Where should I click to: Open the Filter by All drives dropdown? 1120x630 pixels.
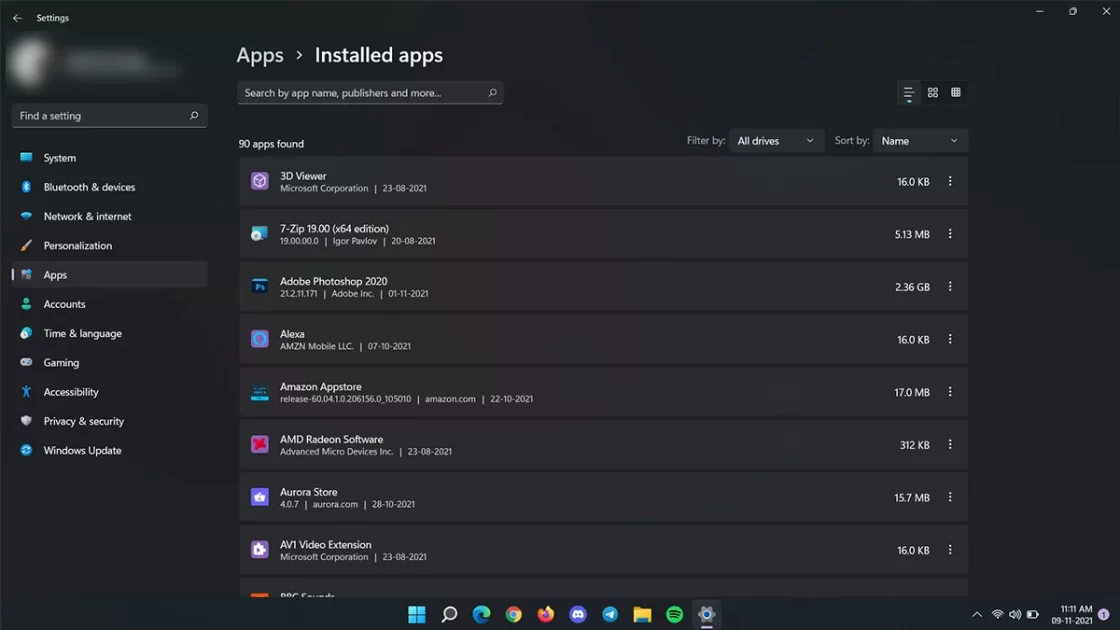pos(776,141)
